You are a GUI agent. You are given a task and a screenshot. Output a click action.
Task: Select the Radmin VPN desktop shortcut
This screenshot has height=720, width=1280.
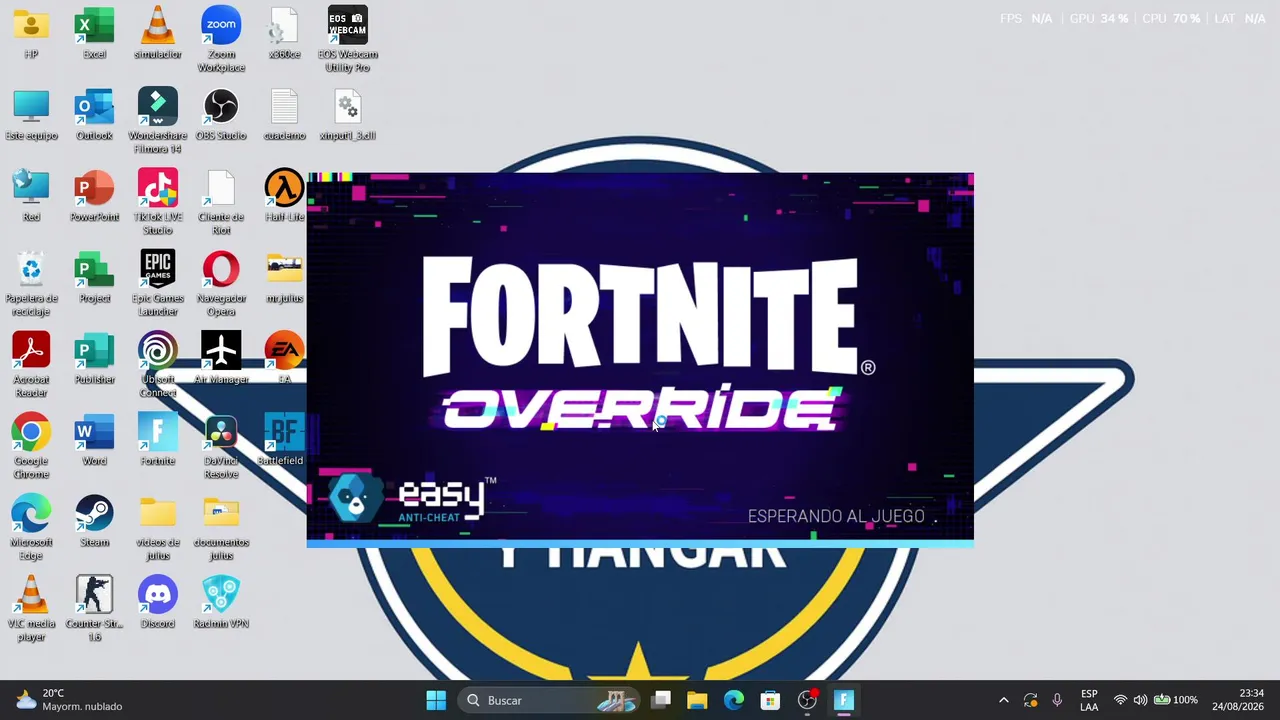pos(221,602)
